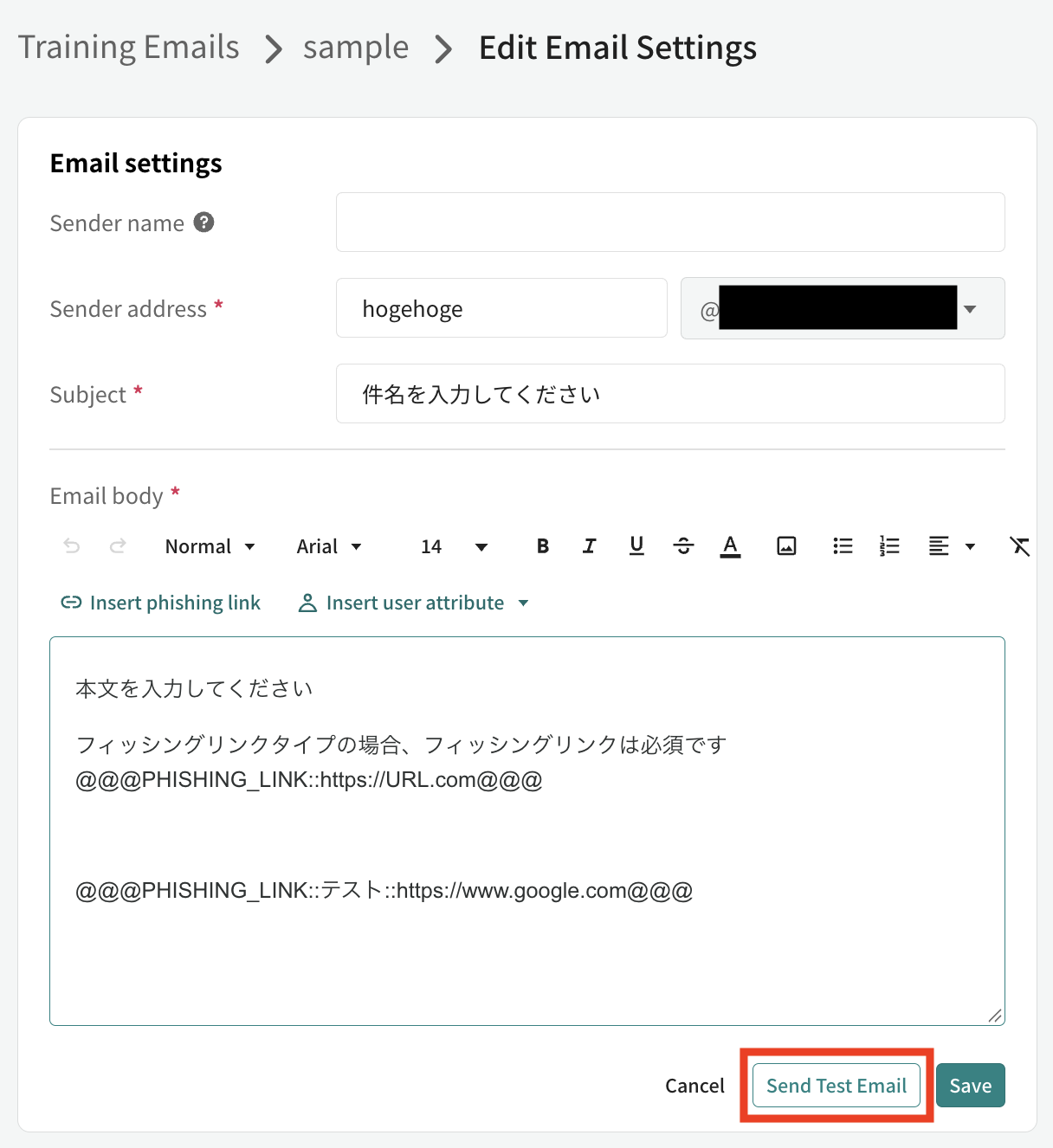Viewport: 1053px width, 1148px height.
Task: Toggle underline formatting
Action: click(x=636, y=546)
